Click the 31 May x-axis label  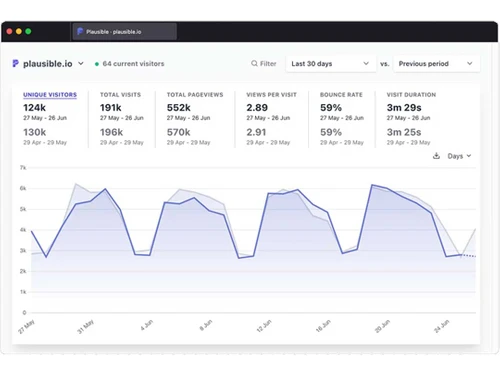click(x=86, y=327)
